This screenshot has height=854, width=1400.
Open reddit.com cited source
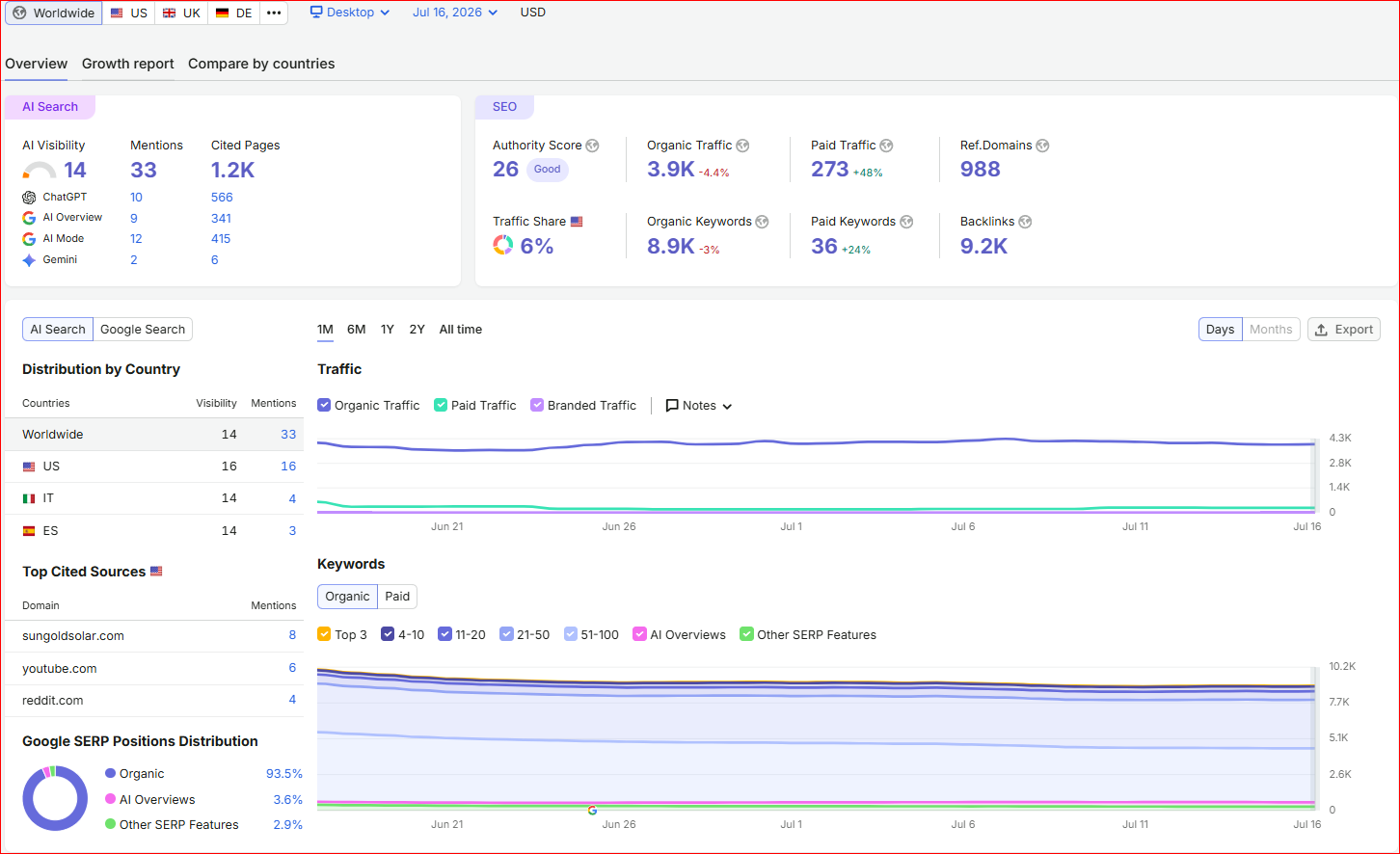coord(53,701)
